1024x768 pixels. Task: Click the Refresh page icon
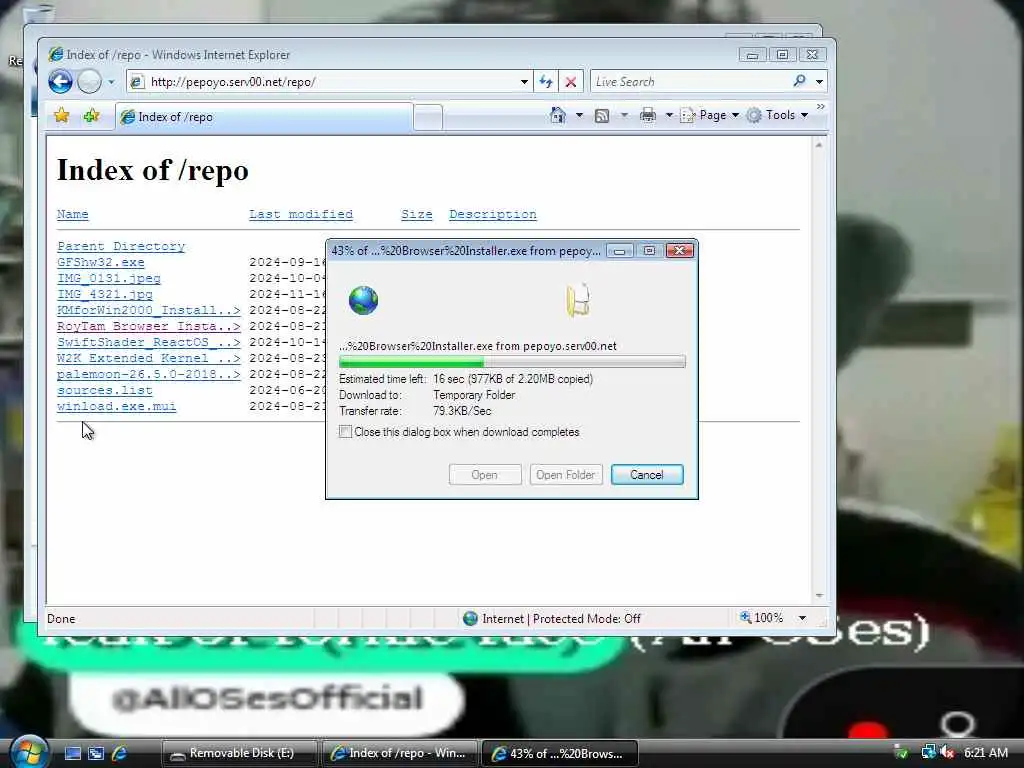point(546,82)
